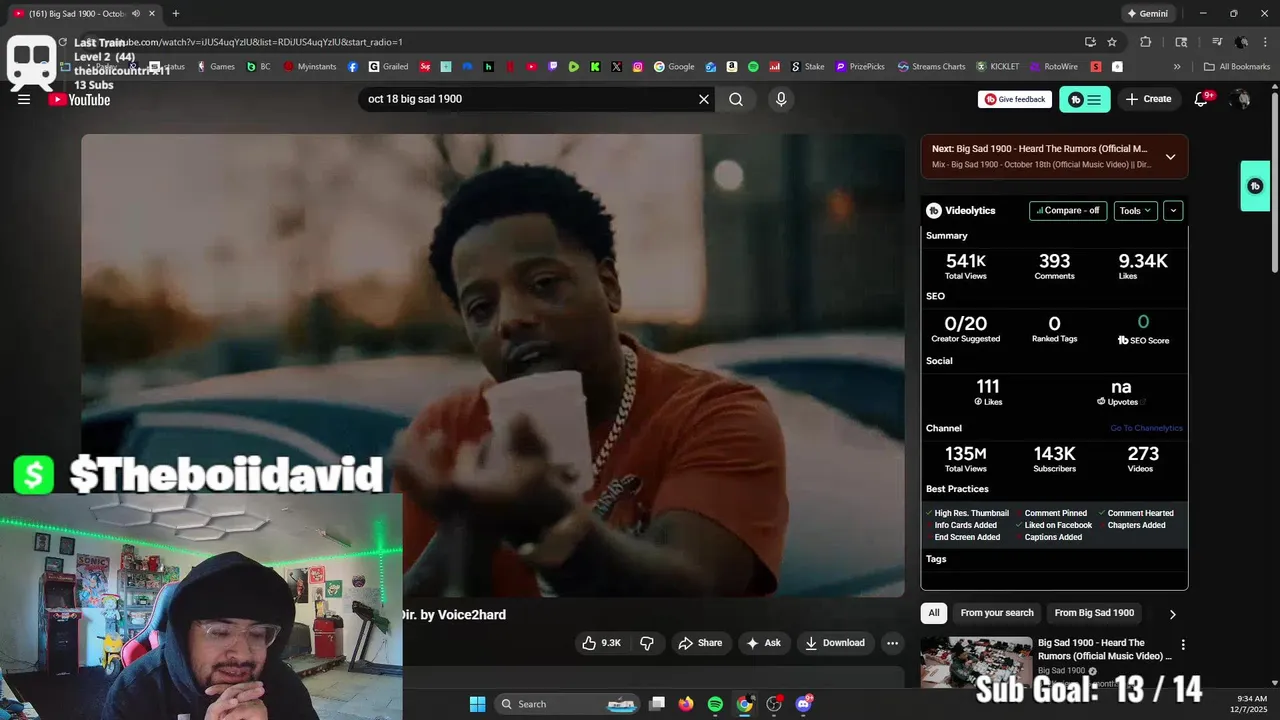
Task: Follow the Go To Channelytics link
Action: [x=1146, y=428]
